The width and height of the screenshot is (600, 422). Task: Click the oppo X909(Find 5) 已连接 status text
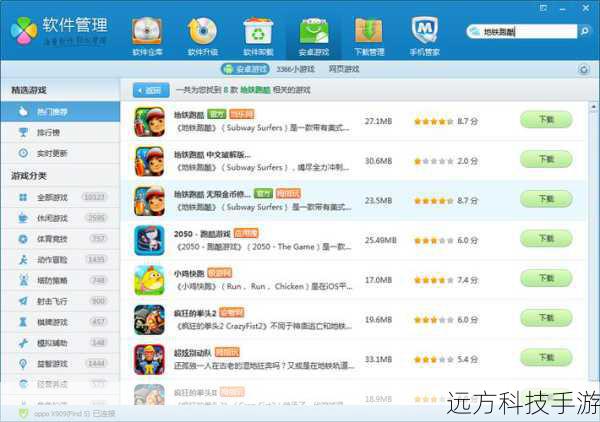74,414
